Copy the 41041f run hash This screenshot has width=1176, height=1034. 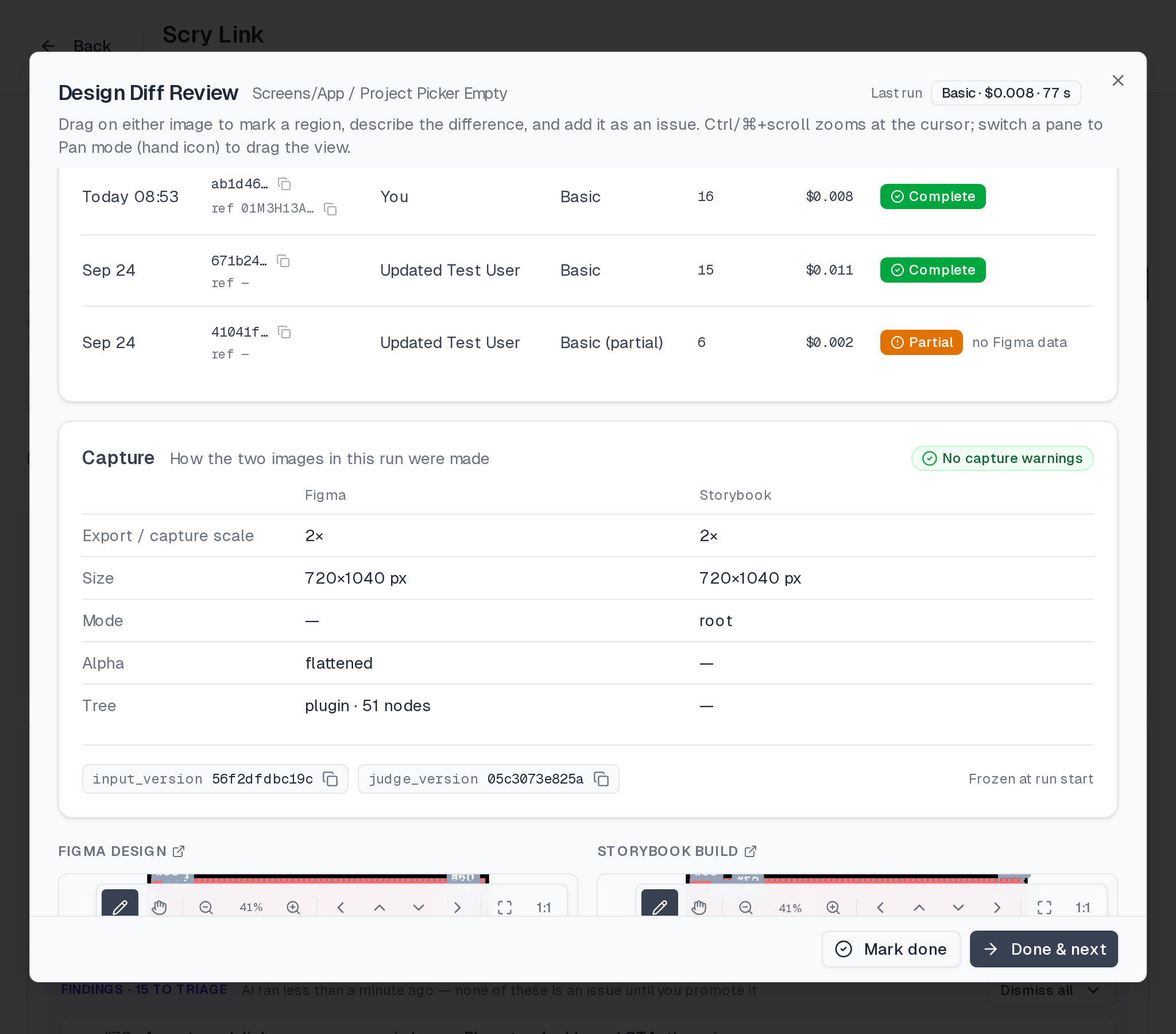(284, 332)
